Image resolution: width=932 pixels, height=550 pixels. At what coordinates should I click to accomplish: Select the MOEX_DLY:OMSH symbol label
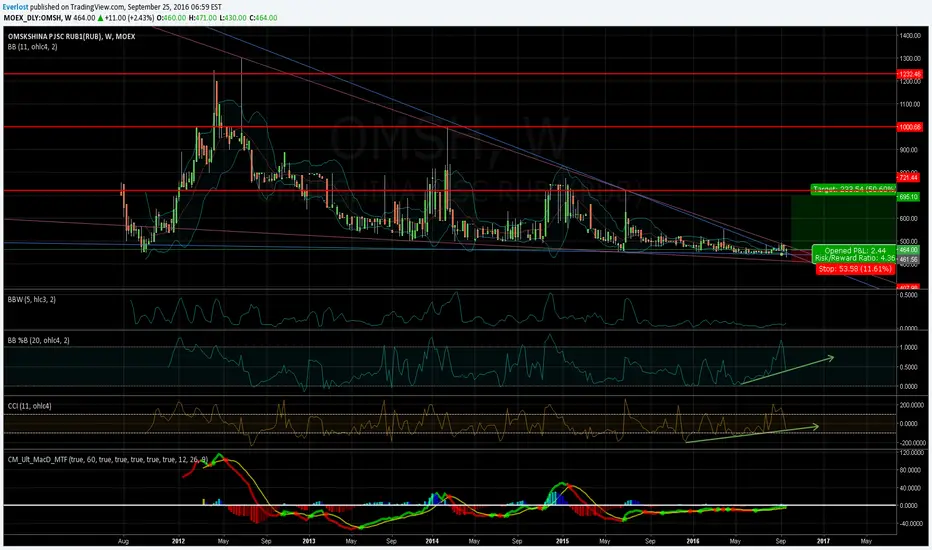(33, 18)
